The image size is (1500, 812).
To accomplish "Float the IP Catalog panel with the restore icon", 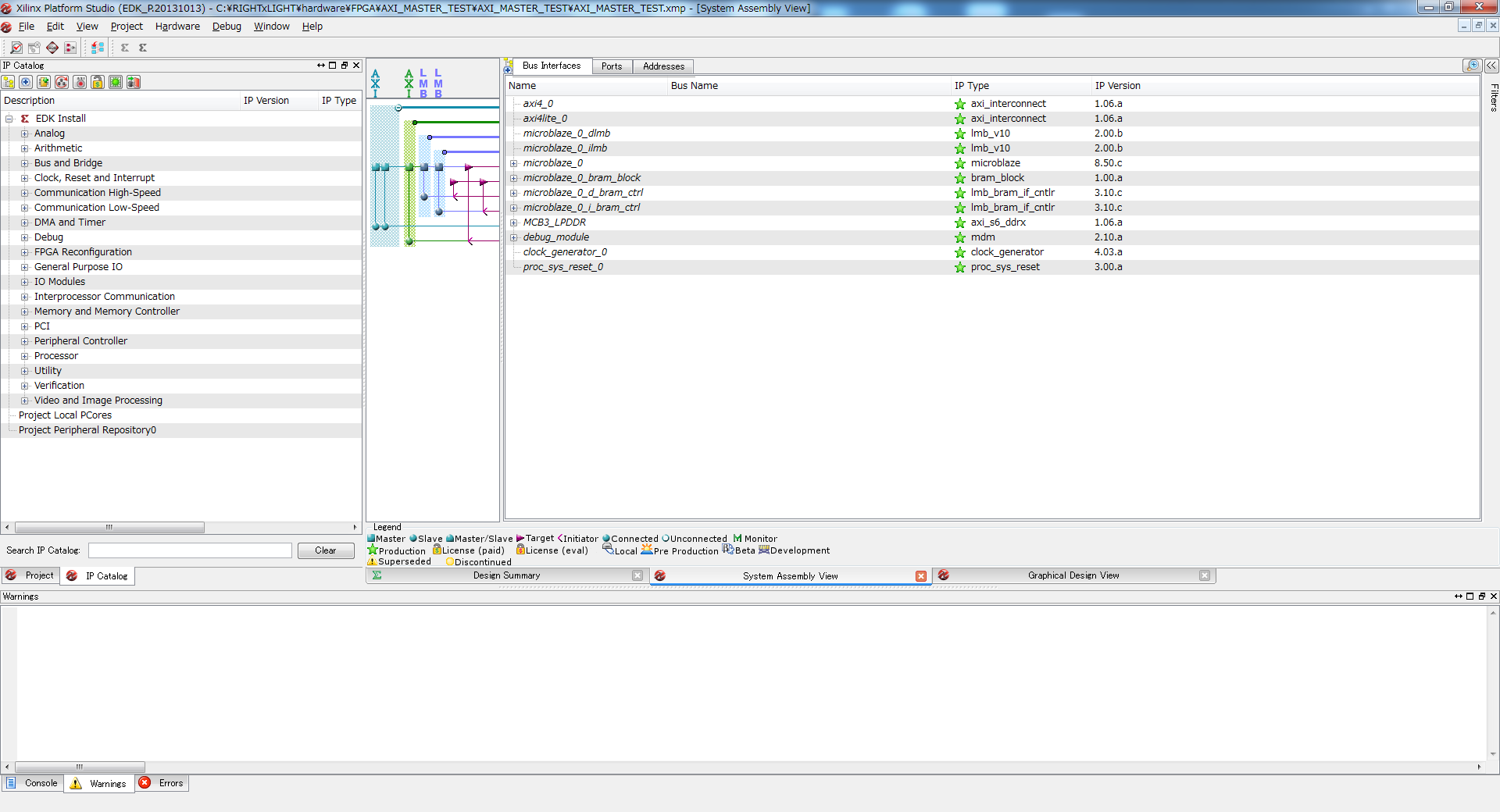I will (x=345, y=66).
